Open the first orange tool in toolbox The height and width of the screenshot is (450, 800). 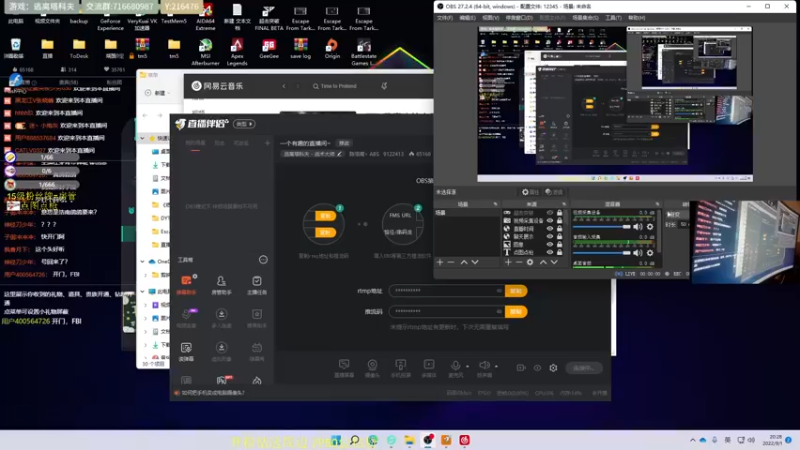coord(186,284)
